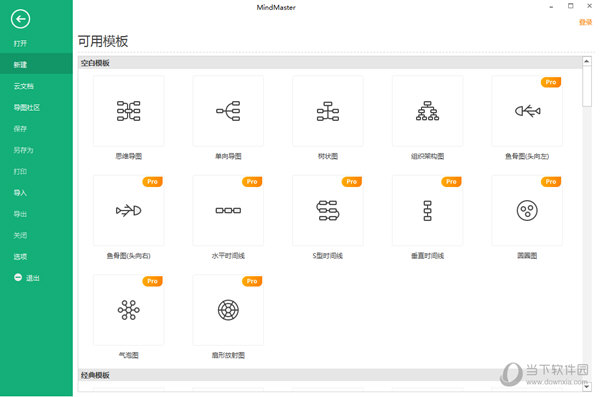
Task: Click the scrollbar up arrow
Action: 587,61
